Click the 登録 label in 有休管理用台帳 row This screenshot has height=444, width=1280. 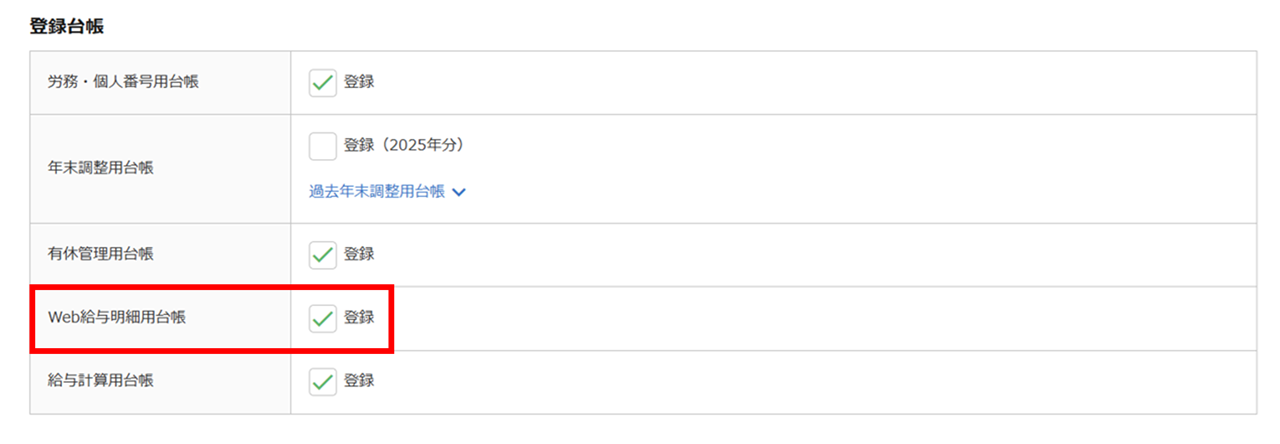tap(359, 255)
